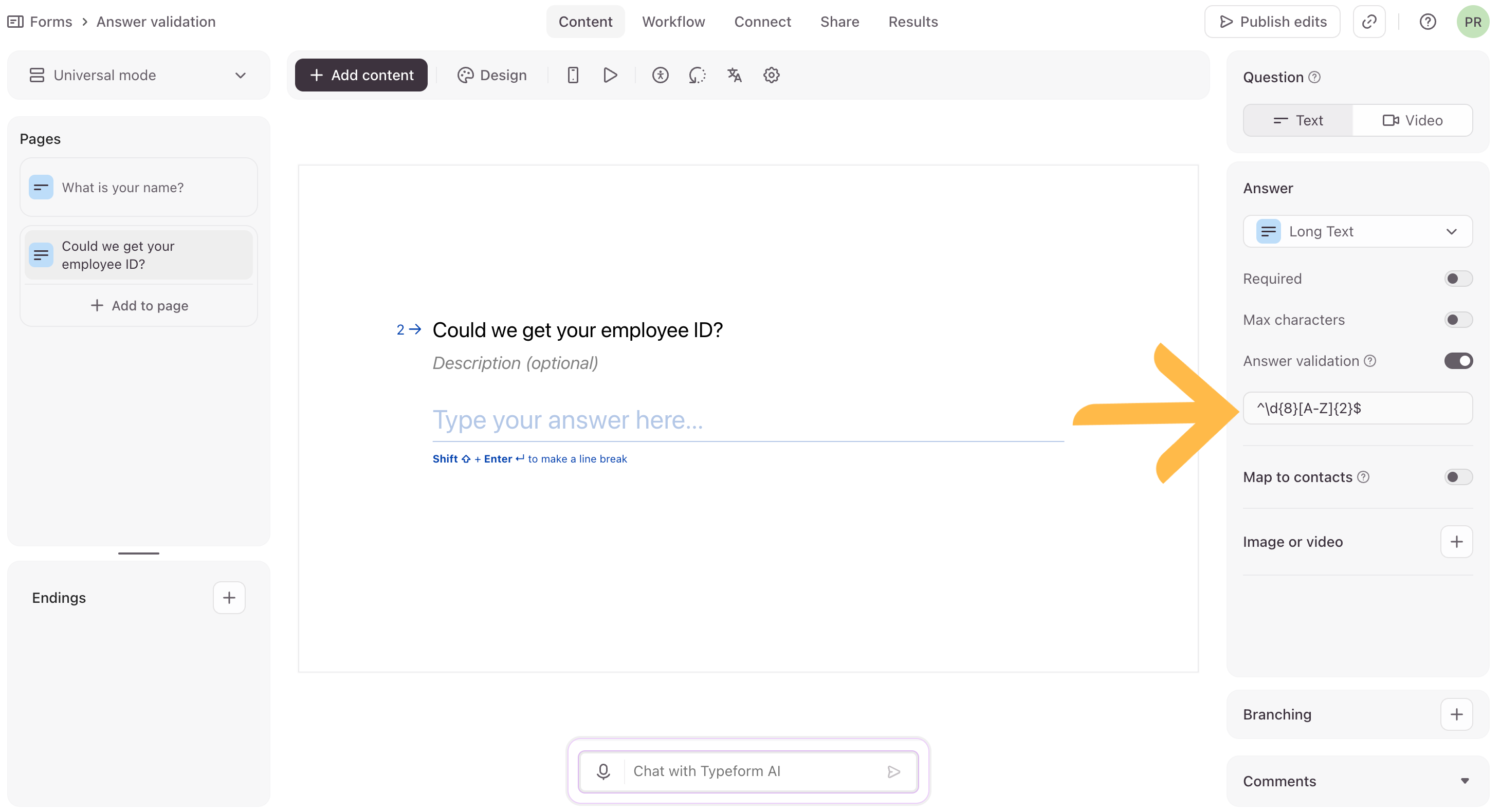
Task: Click the play preview icon
Action: pyautogui.click(x=610, y=75)
